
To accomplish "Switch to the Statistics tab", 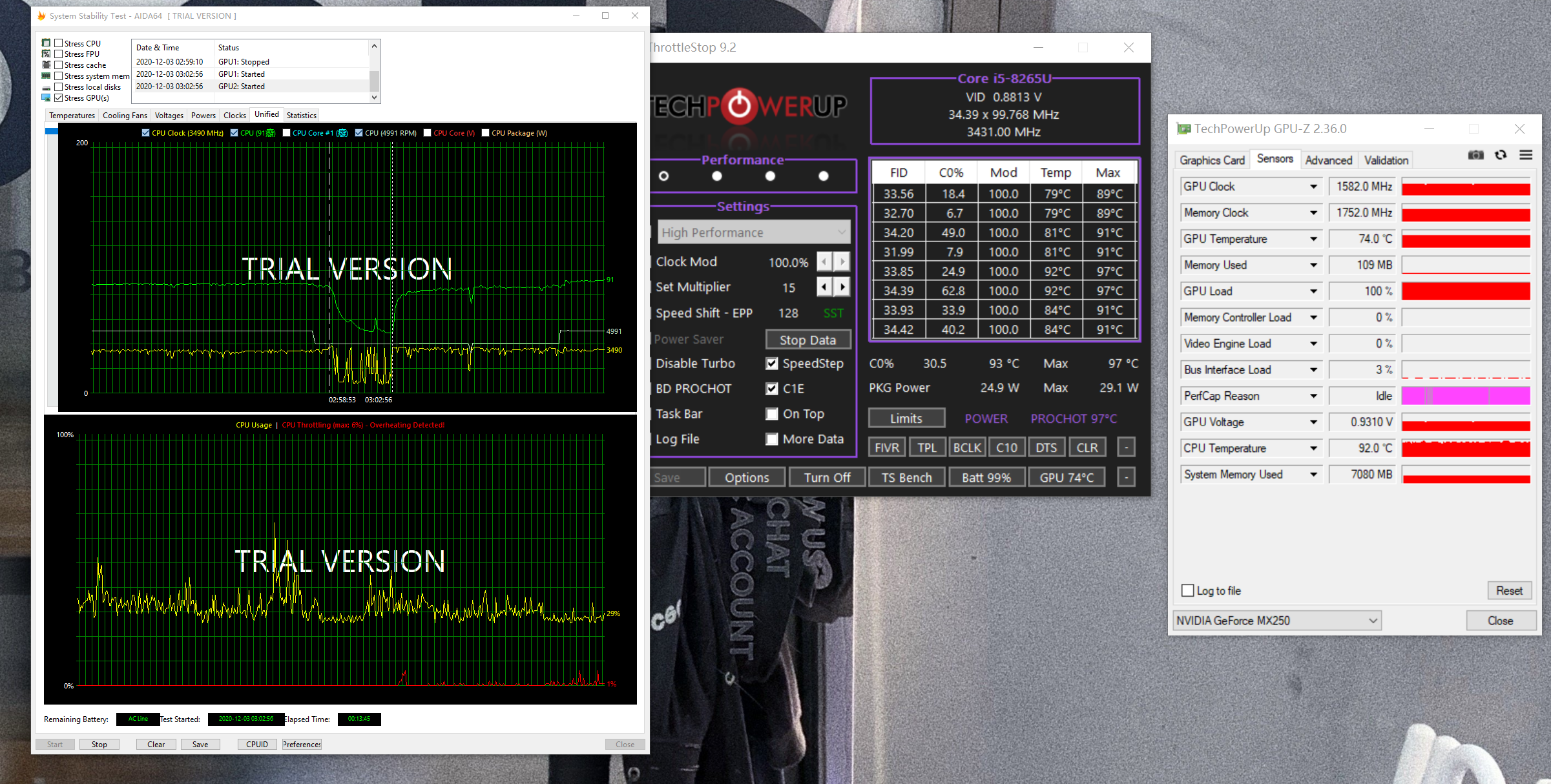I will click(x=301, y=116).
